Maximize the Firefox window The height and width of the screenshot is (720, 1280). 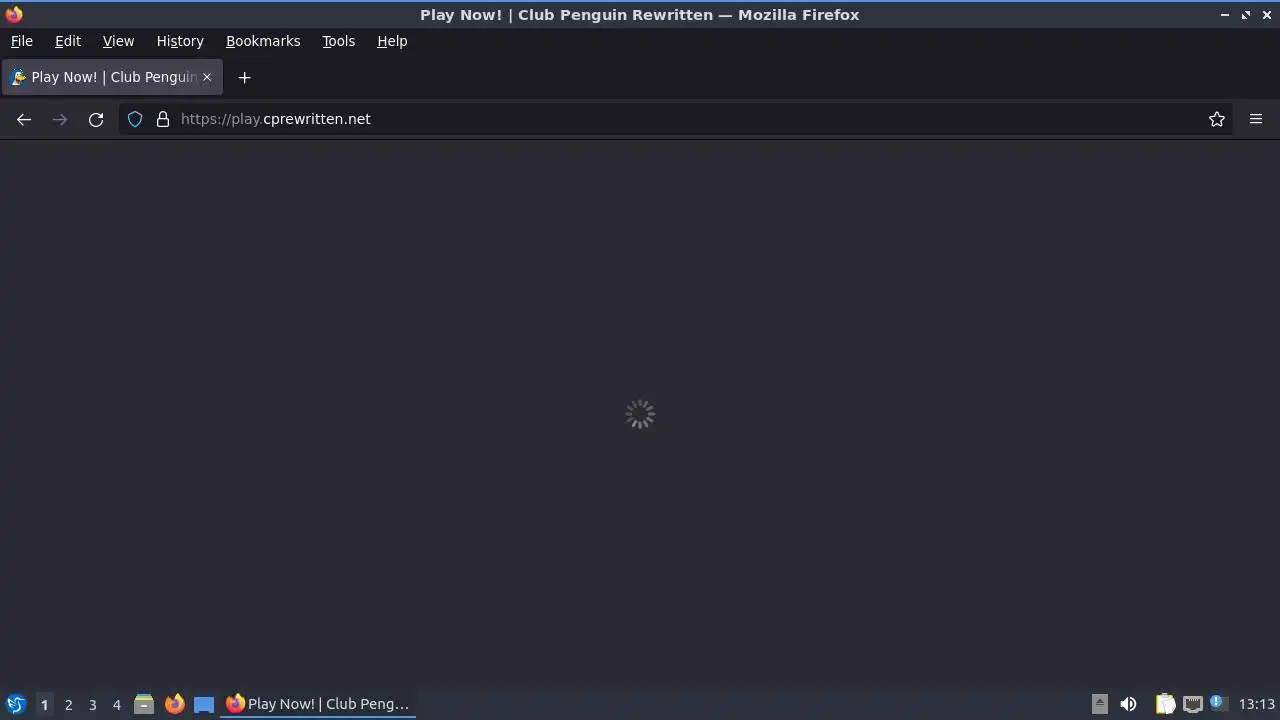[1246, 14]
